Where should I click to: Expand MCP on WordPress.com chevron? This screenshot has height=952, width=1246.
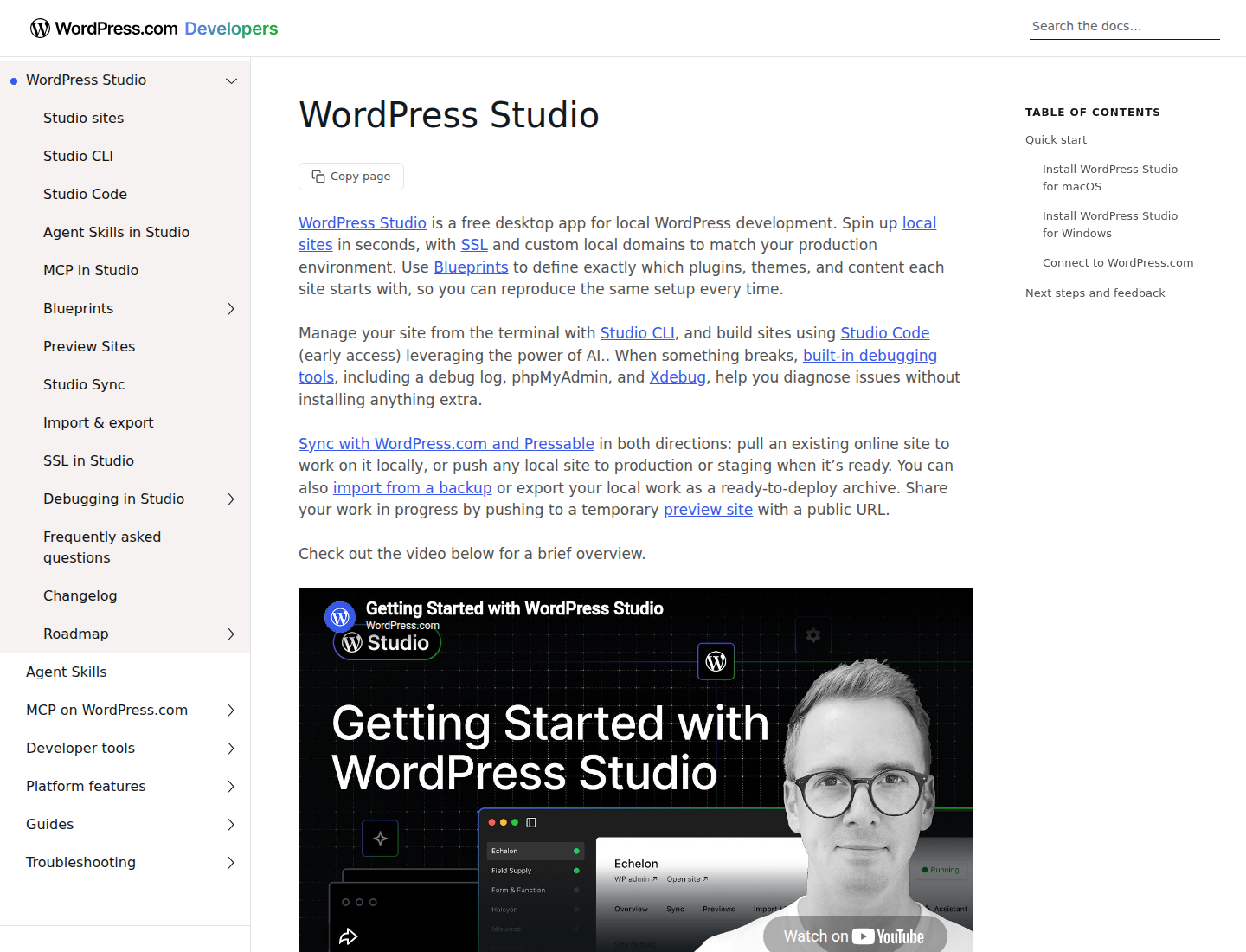pyautogui.click(x=231, y=711)
